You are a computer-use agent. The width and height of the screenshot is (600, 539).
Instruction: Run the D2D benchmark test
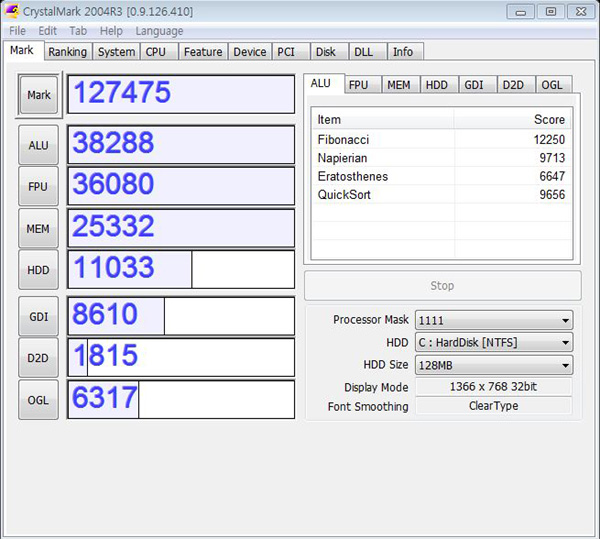click(38, 357)
